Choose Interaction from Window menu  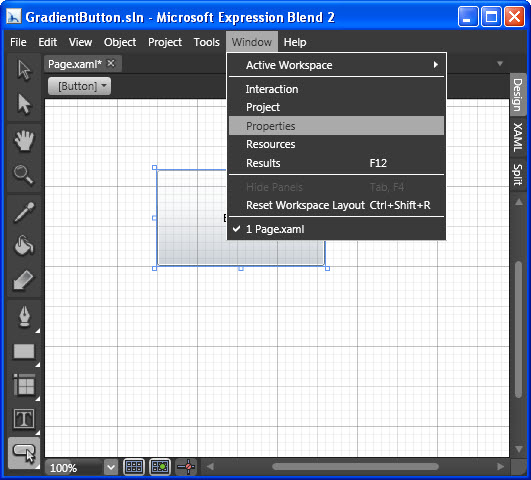[336, 89]
